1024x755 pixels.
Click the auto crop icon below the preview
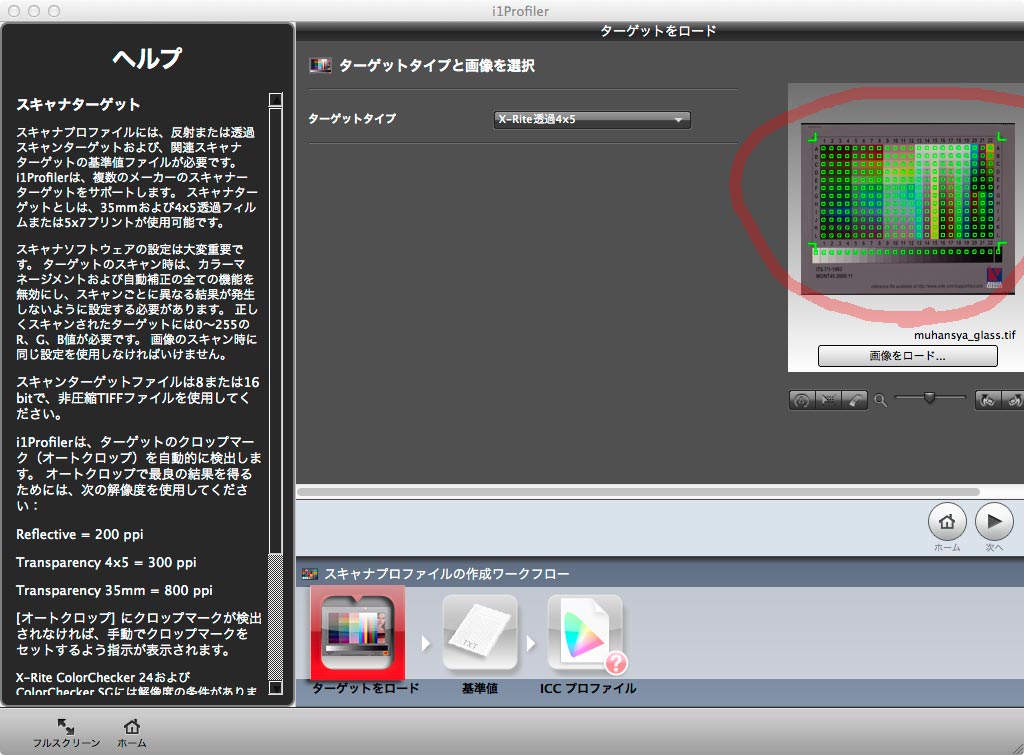pyautogui.click(x=802, y=400)
